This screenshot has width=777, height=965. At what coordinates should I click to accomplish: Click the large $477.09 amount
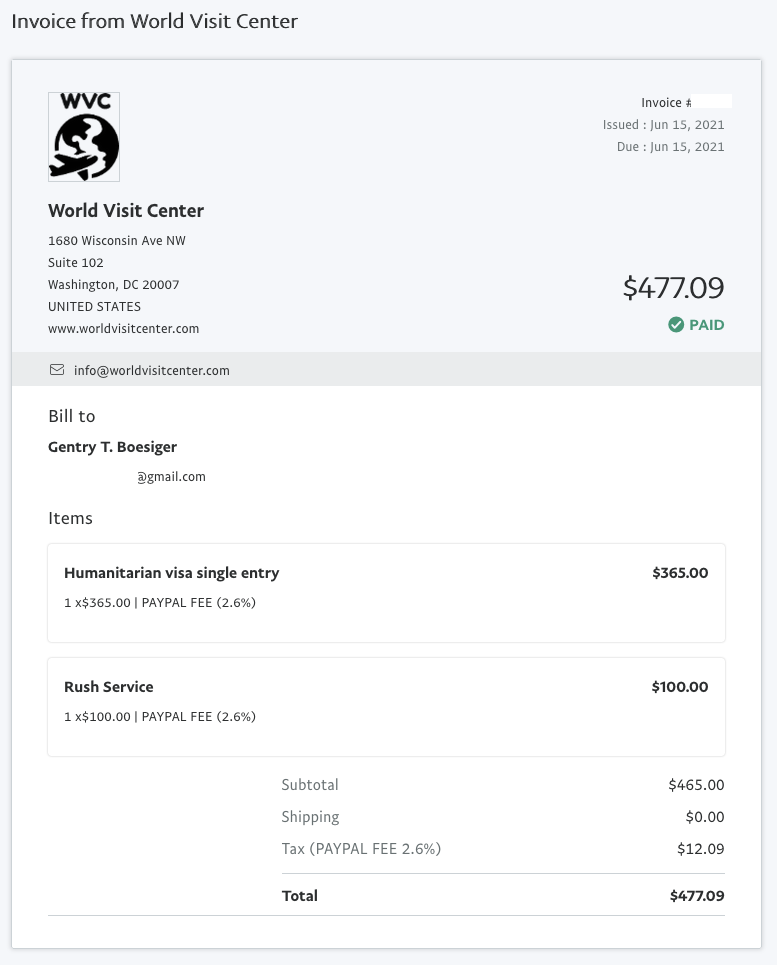coord(673,287)
